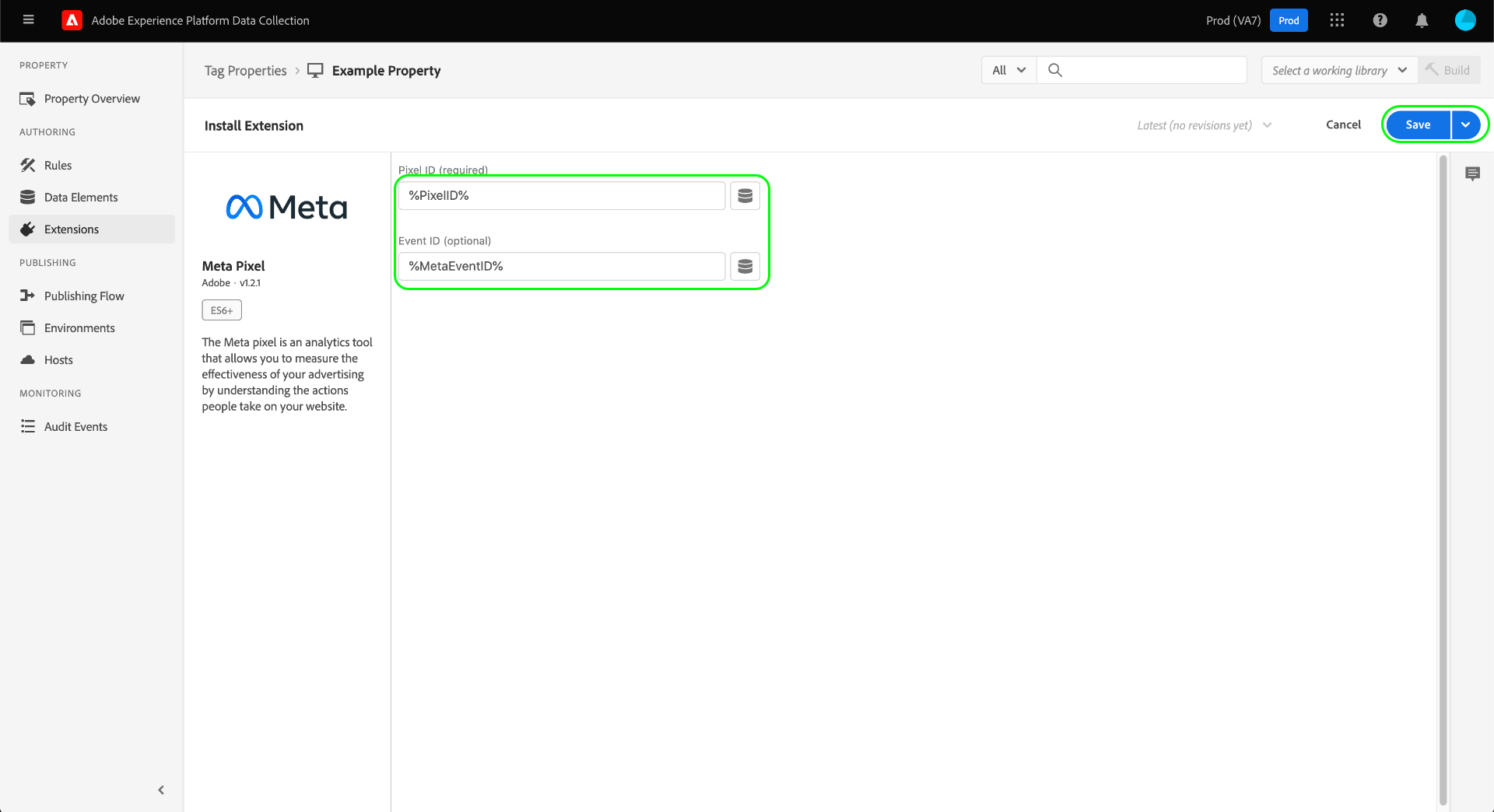The height and width of the screenshot is (812, 1494).
Task: Open Environments page
Action: pos(92,327)
